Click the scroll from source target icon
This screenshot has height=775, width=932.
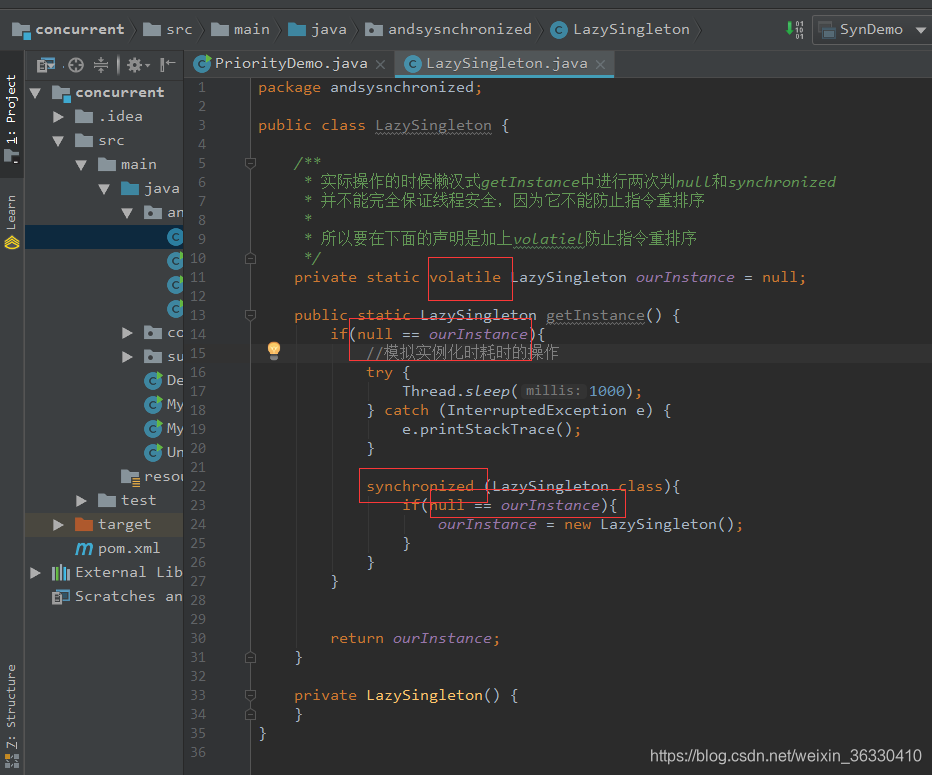75,65
